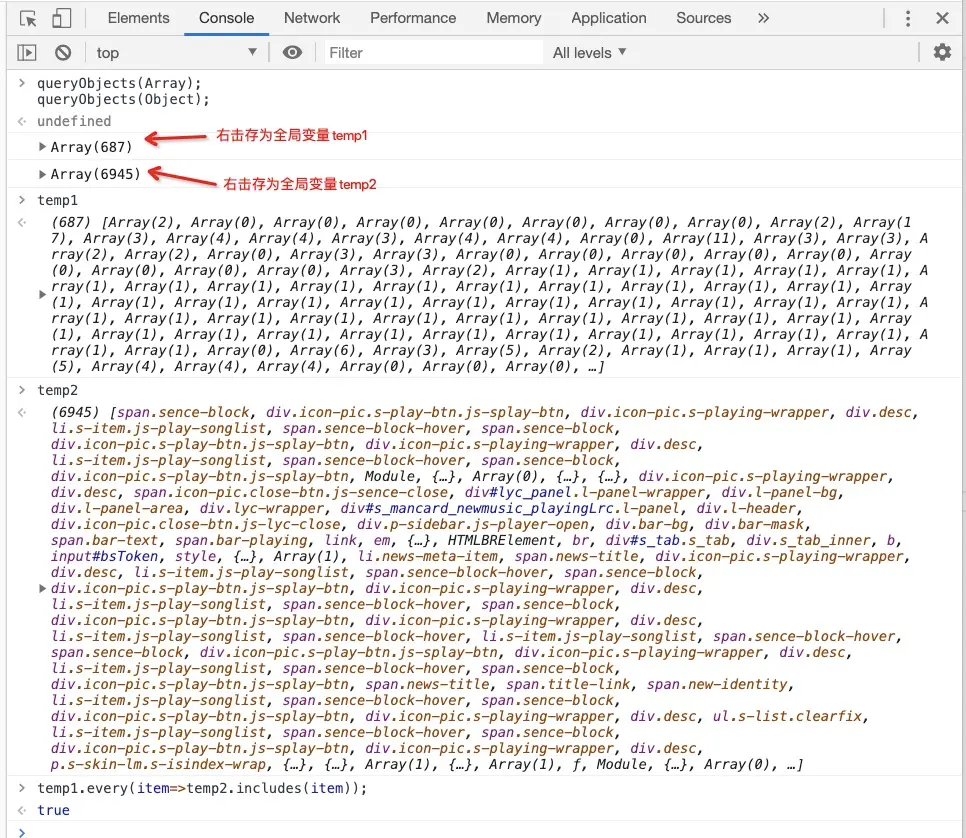Create a live expression using the eye icon
The height and width of the screenshot is (838, 966).
coord(293,52)
